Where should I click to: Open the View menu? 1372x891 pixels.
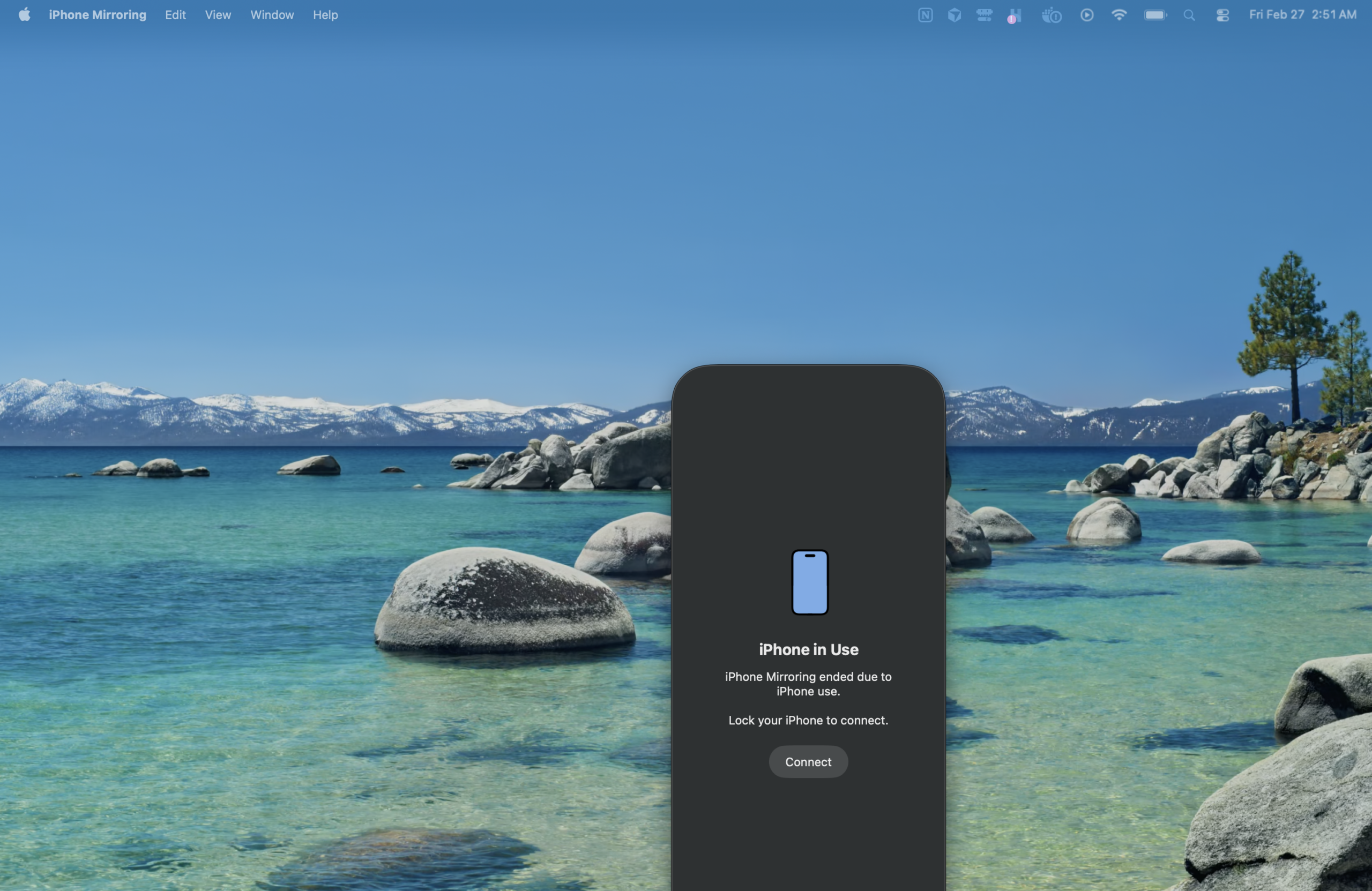[x=218, y=15]
